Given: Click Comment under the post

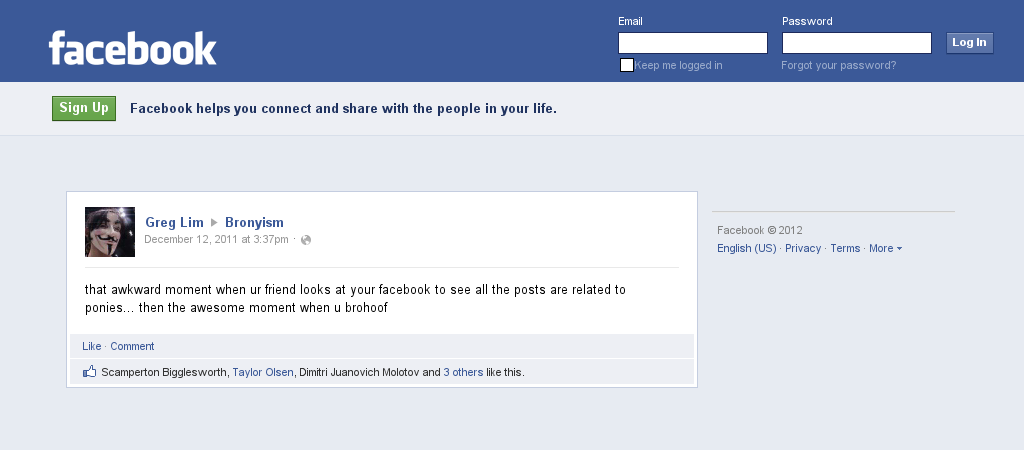Looking at the screenshot, I should [132, 346].
